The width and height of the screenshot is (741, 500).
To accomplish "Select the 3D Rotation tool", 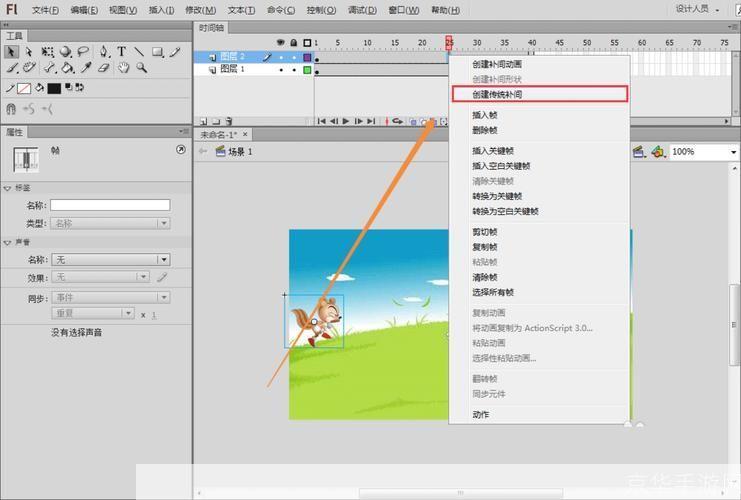I will tap(65, 52).
